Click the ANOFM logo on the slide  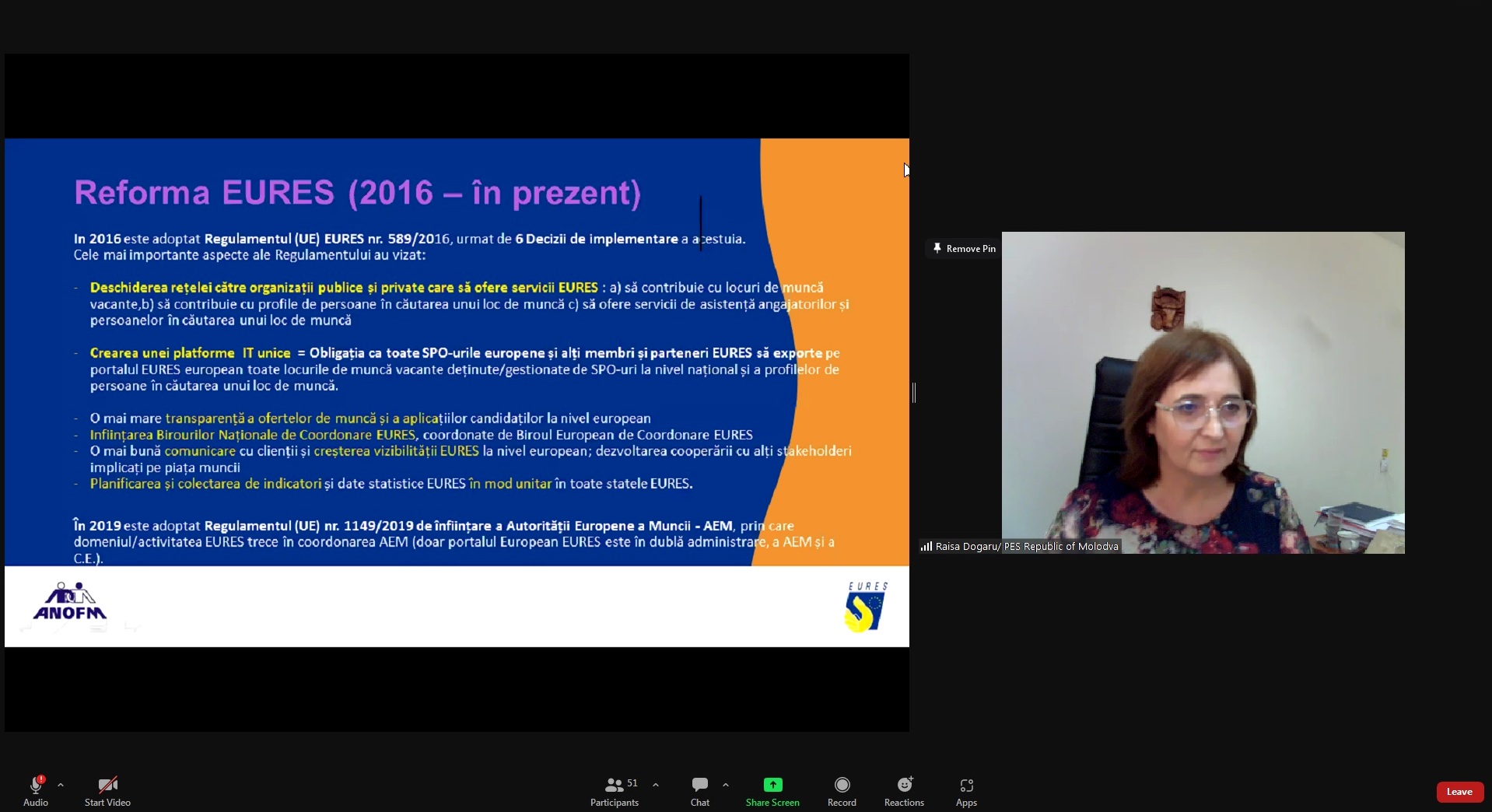[70, 603]
